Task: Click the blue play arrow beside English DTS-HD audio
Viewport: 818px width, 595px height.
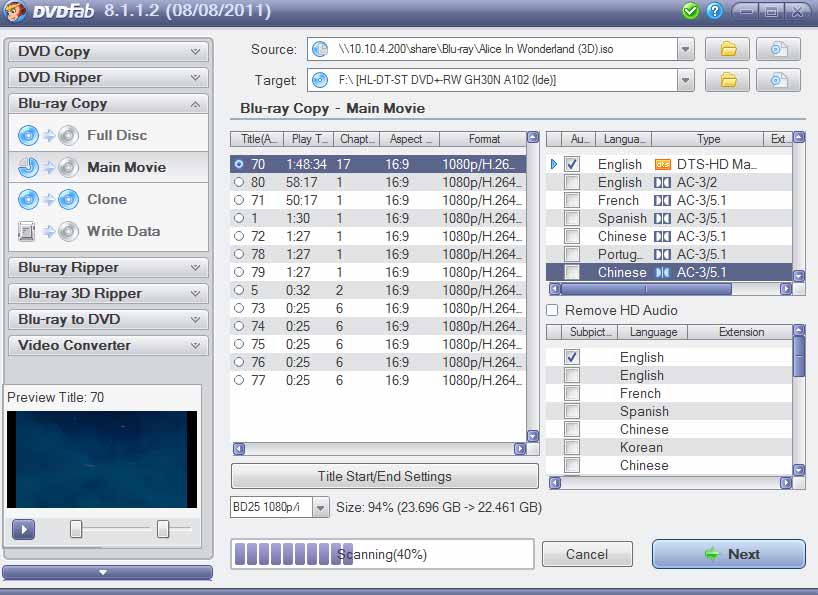Action: 554,165
